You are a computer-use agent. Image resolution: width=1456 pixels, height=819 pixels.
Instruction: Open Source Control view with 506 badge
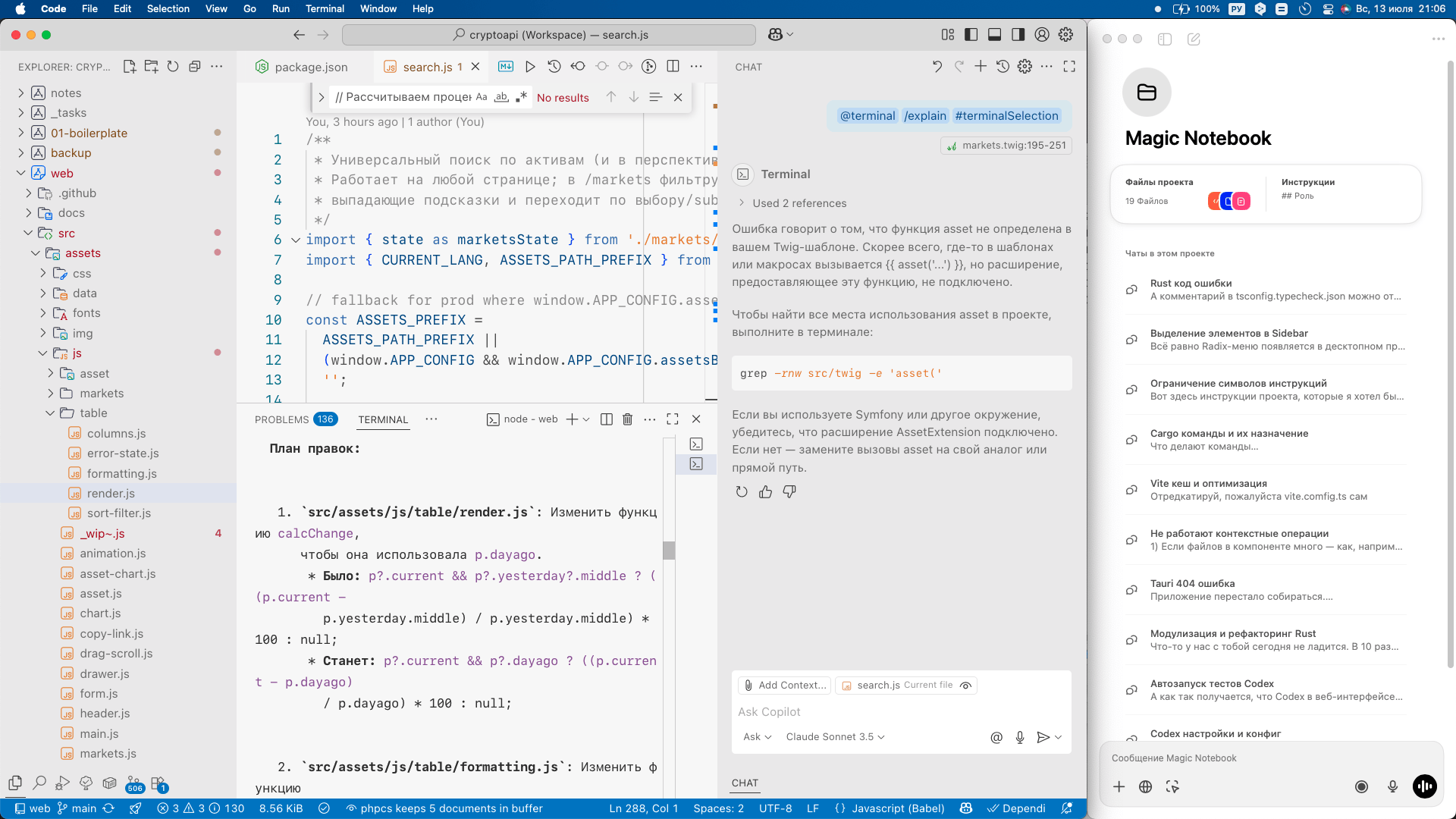point(133,783)
